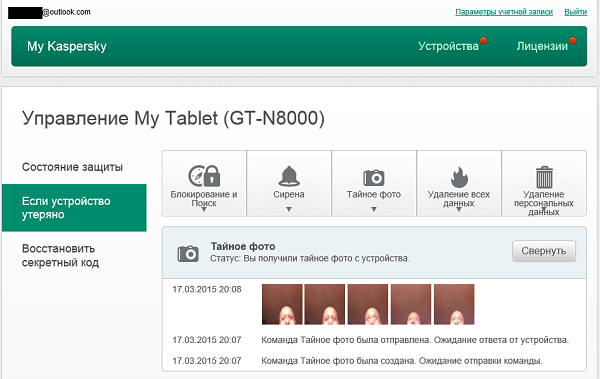Expand the Блокирование и Поиск dropdown arrow
This screenshot has height=379, width=600.
click(204, 209)
